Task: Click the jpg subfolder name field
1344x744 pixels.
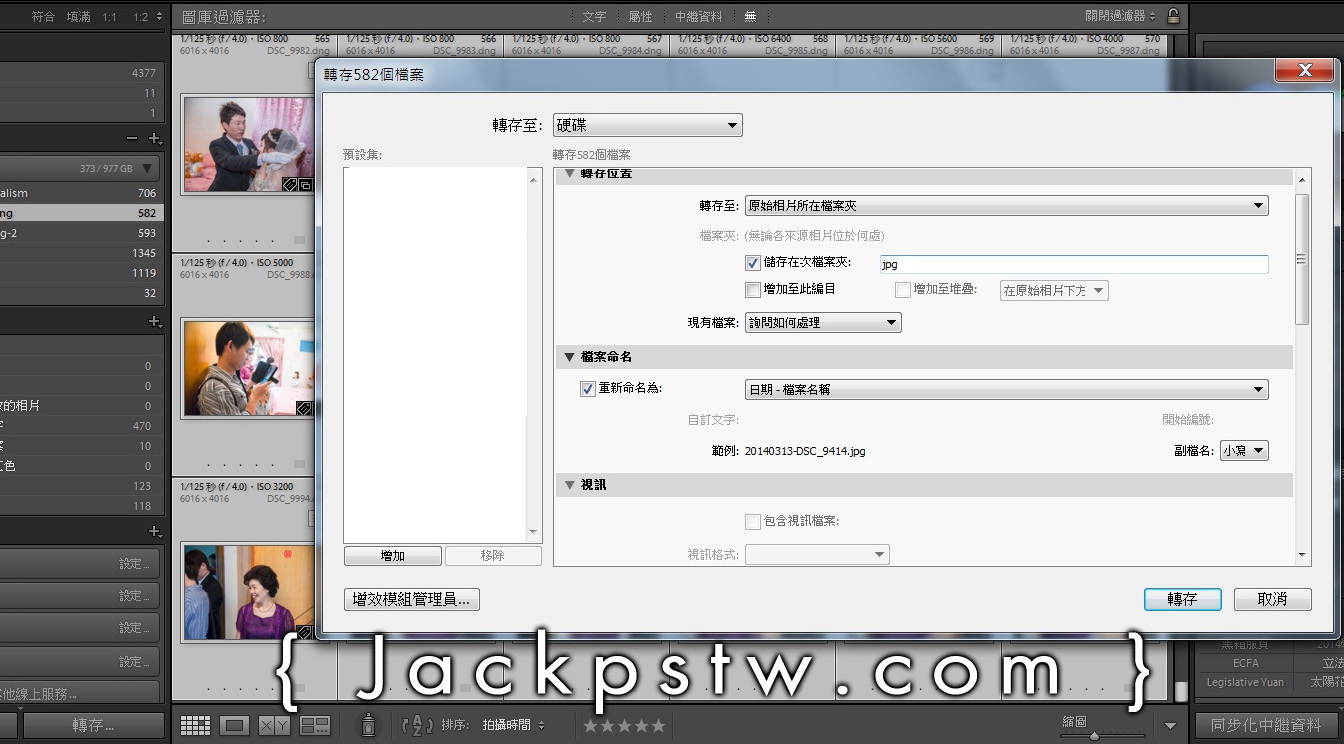Action: click(x=1072, y=264)
